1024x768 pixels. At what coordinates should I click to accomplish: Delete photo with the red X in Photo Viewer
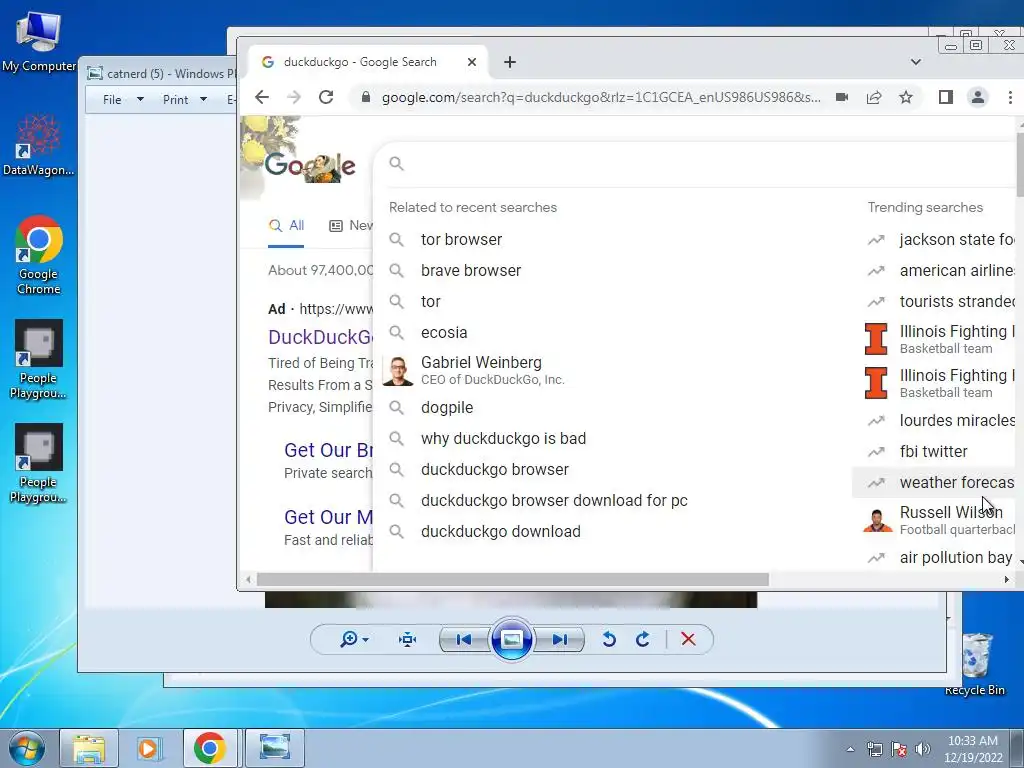click(x=688, y=639)
